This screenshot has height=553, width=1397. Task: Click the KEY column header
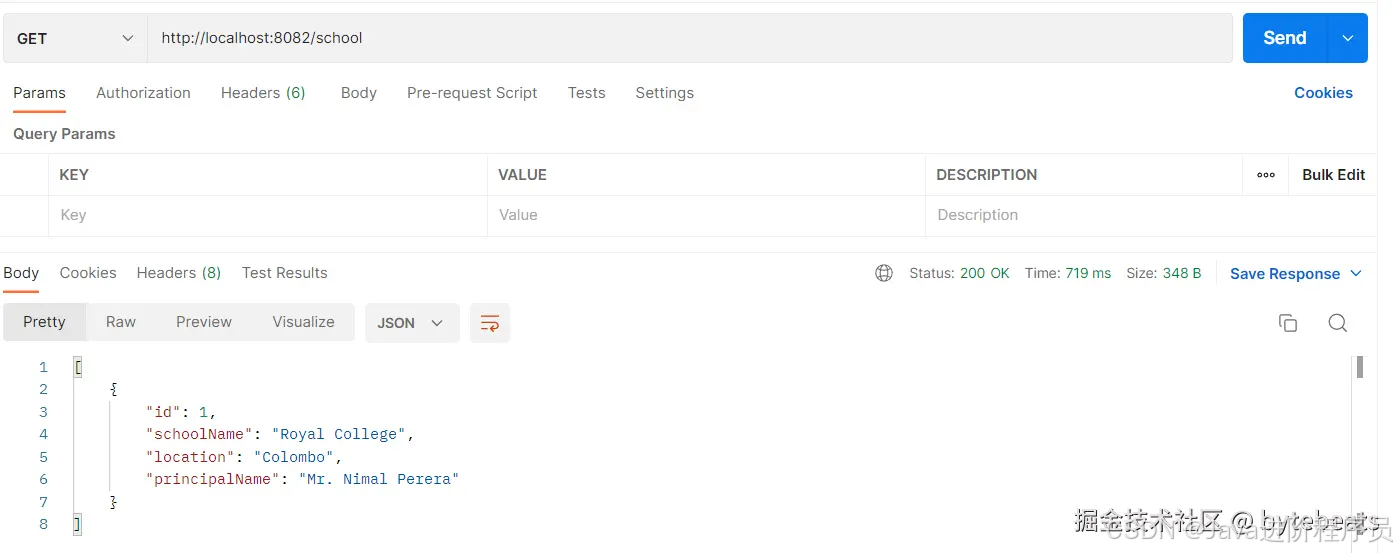(74, 175)
